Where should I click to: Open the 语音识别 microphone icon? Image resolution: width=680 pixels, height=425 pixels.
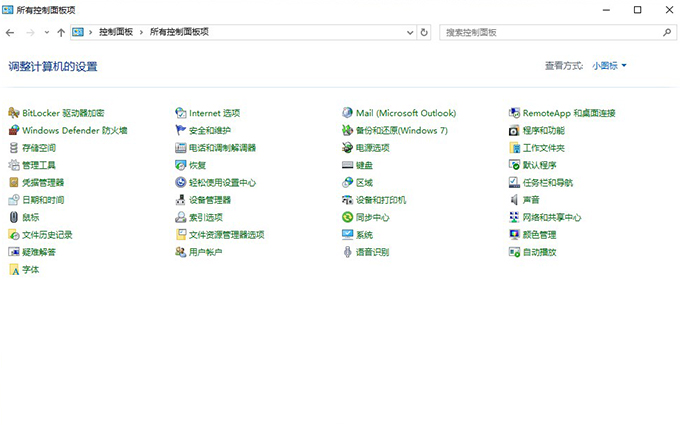(347, 252)
